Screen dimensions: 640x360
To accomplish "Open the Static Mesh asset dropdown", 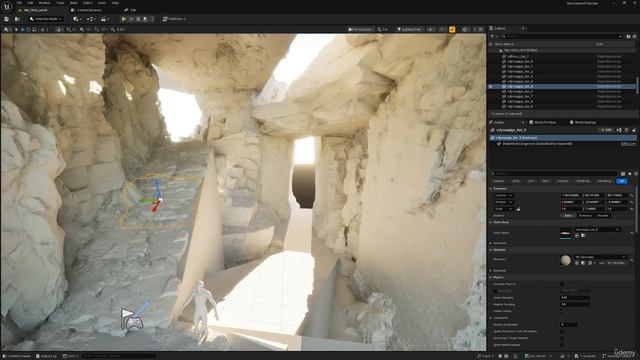I will (x=597, y=229).
